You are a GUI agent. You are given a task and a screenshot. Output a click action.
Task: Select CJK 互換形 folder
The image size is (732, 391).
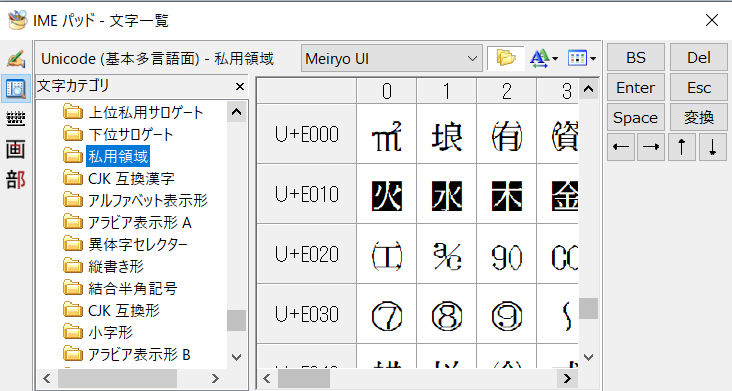[x=112, y=310]
